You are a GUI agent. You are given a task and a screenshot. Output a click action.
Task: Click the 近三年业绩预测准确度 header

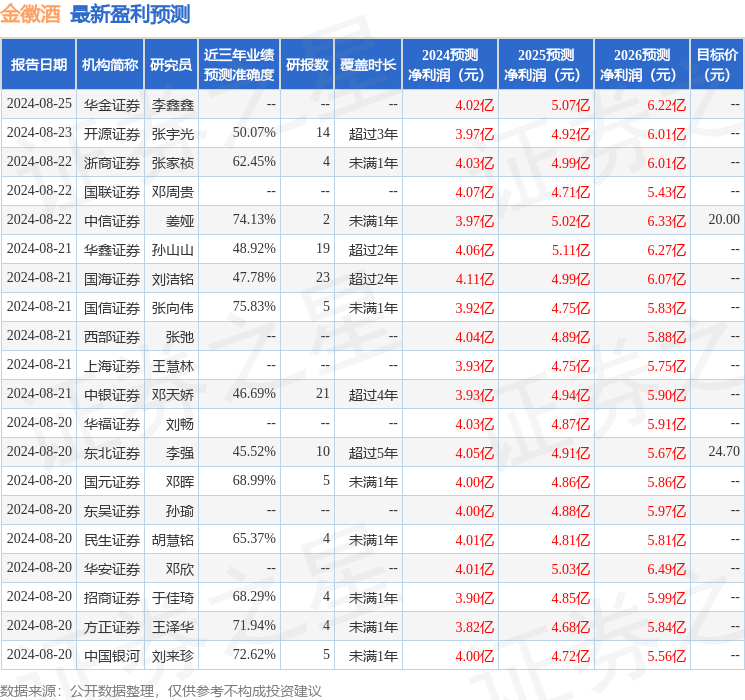[x=239, y=65]
